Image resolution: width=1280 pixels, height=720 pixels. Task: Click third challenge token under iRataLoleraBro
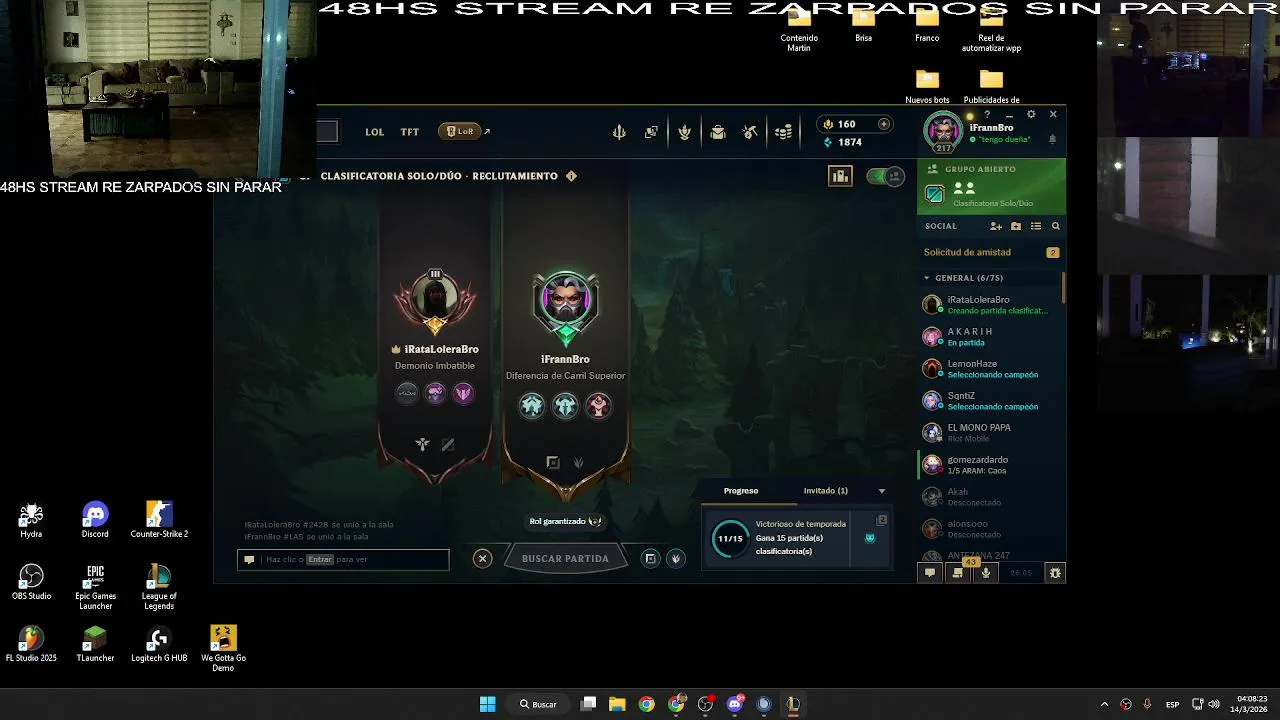[463, 393]
